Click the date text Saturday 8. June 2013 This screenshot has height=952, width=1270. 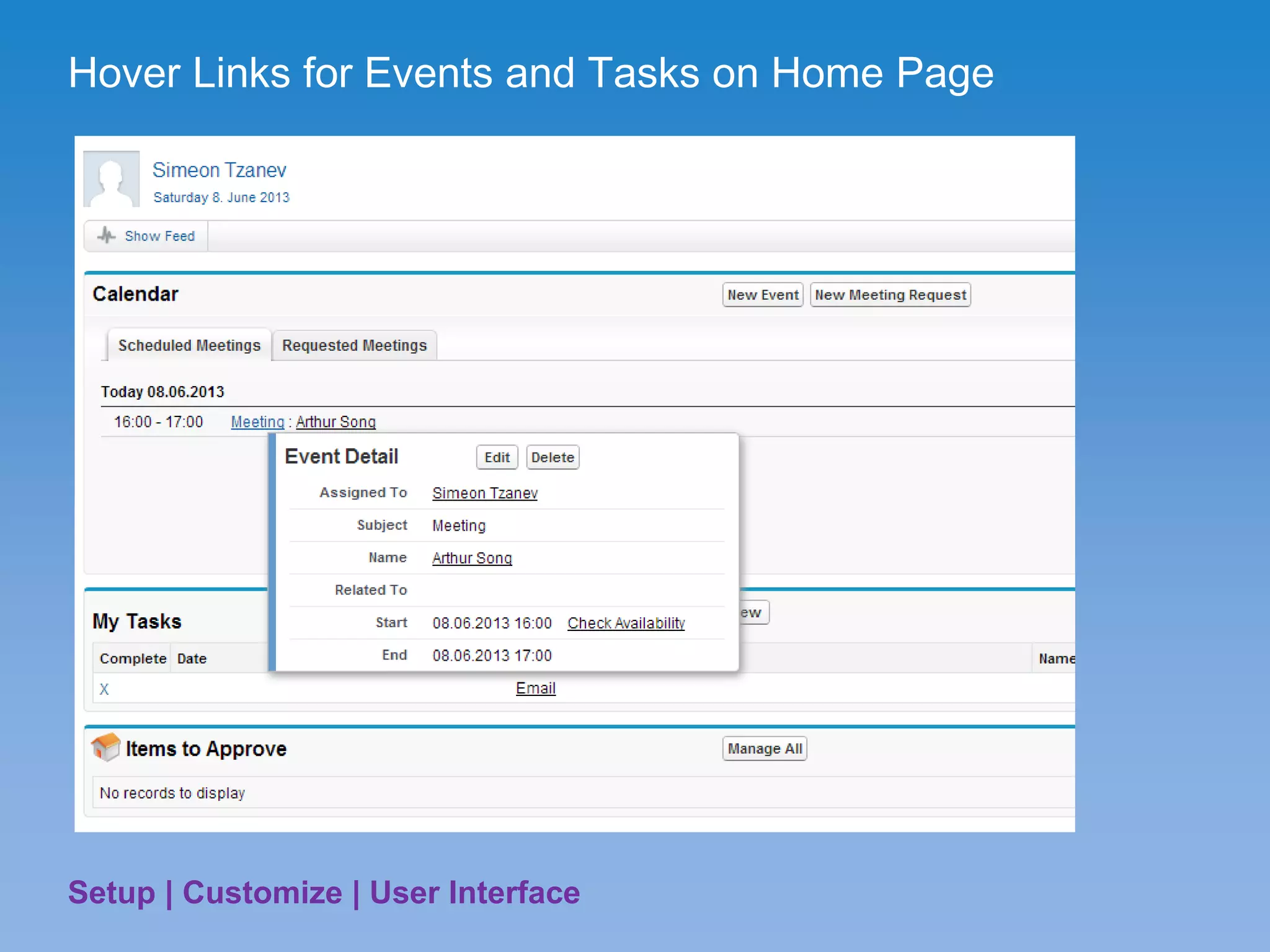pos(221,198)
